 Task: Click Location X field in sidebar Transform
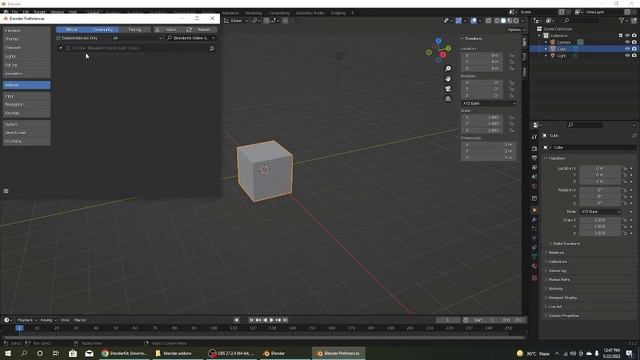click(x=482, y=55)
